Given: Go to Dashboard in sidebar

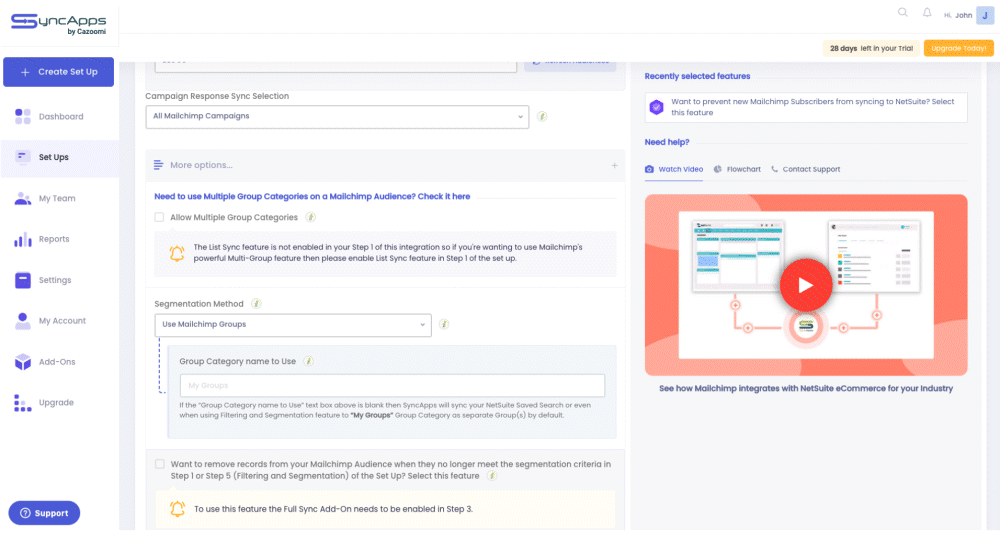Looking at the screenshot, I should click(61, 116).
